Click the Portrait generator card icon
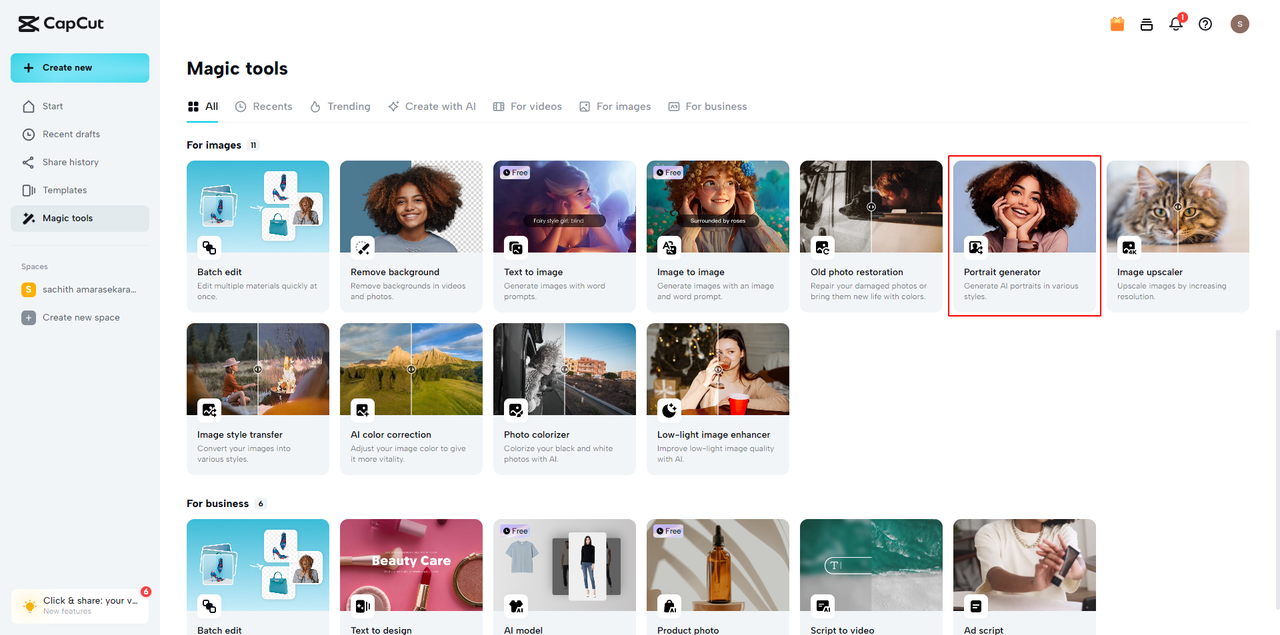1280x635 pixels. [x=976, y=247]
